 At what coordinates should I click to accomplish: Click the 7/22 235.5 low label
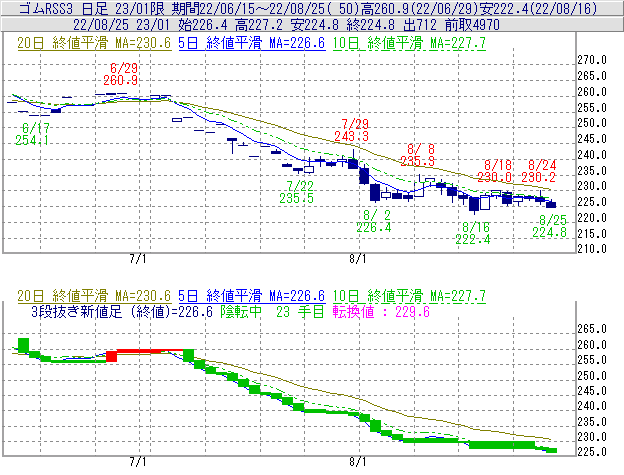296,192
